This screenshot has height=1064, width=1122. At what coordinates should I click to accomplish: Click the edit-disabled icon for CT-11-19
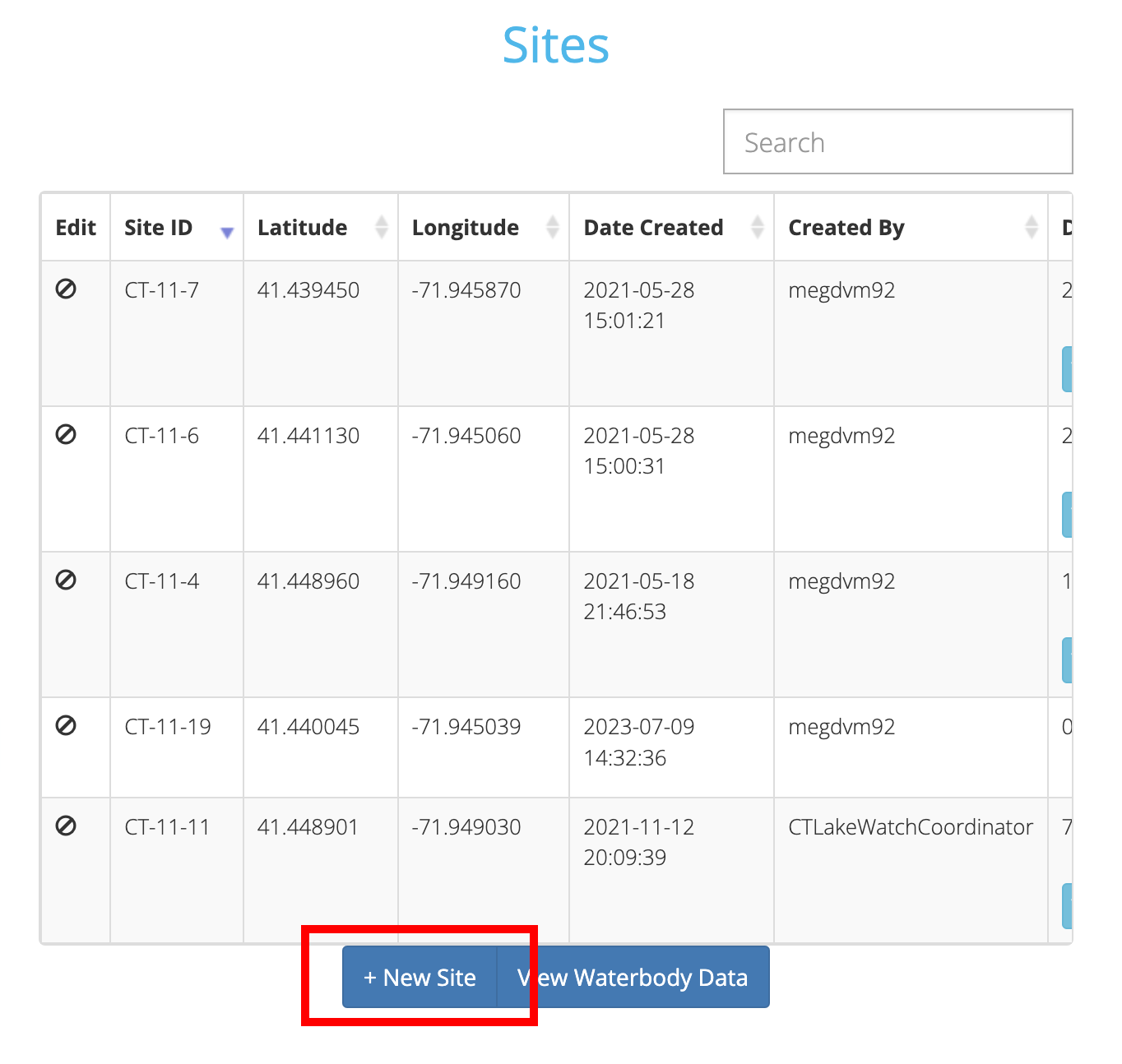pyautogui.click(x=66, y=725)
